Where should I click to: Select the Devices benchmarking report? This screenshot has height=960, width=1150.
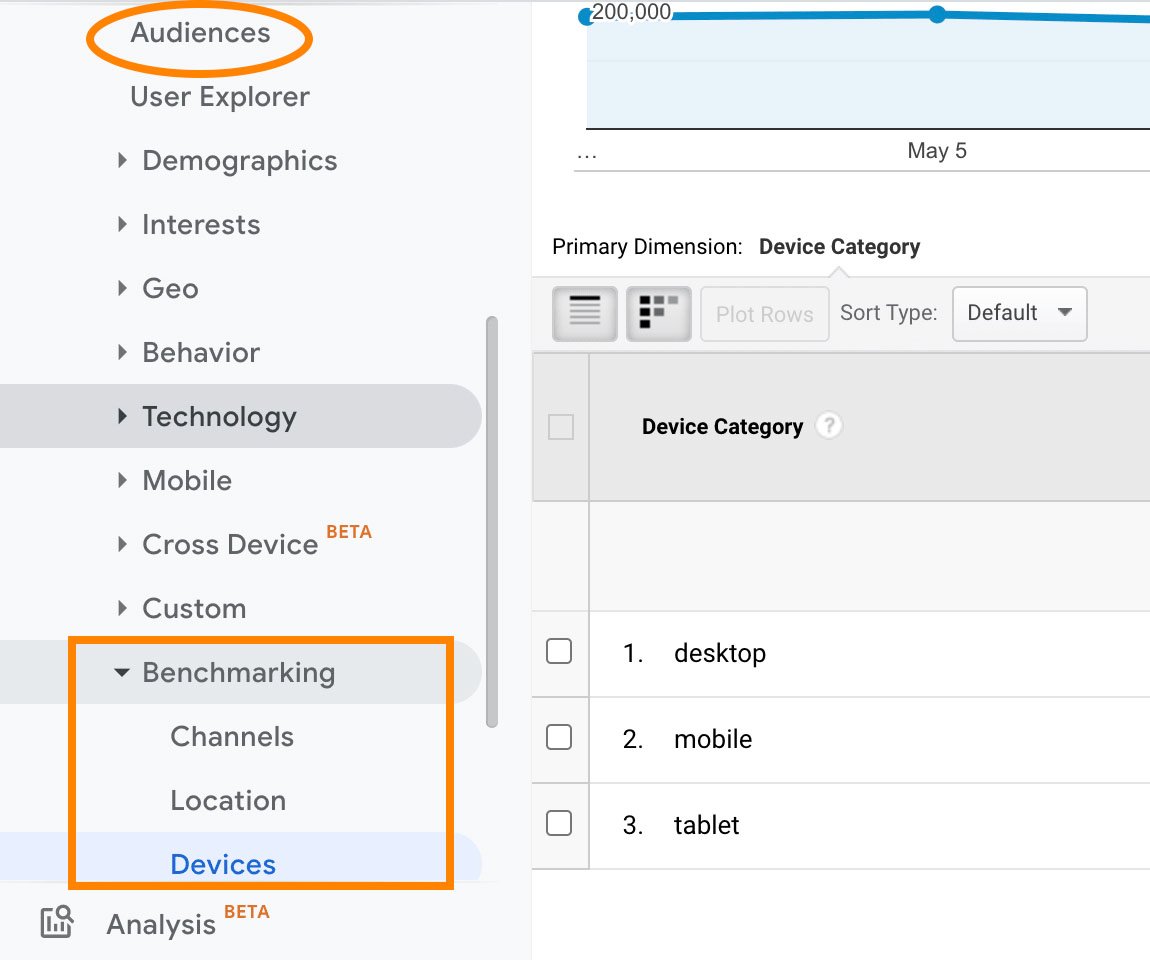pyautogui.click(x=223, y=864)
